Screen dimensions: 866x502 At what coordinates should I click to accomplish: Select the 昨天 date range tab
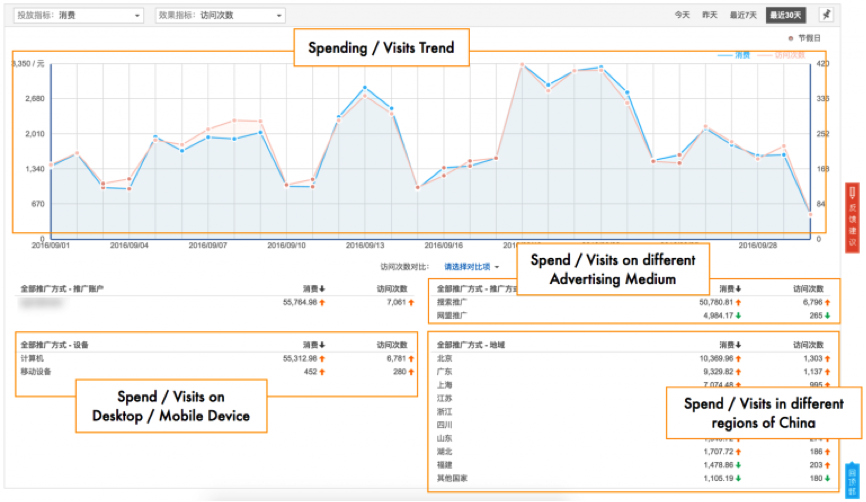pos(710,15)
